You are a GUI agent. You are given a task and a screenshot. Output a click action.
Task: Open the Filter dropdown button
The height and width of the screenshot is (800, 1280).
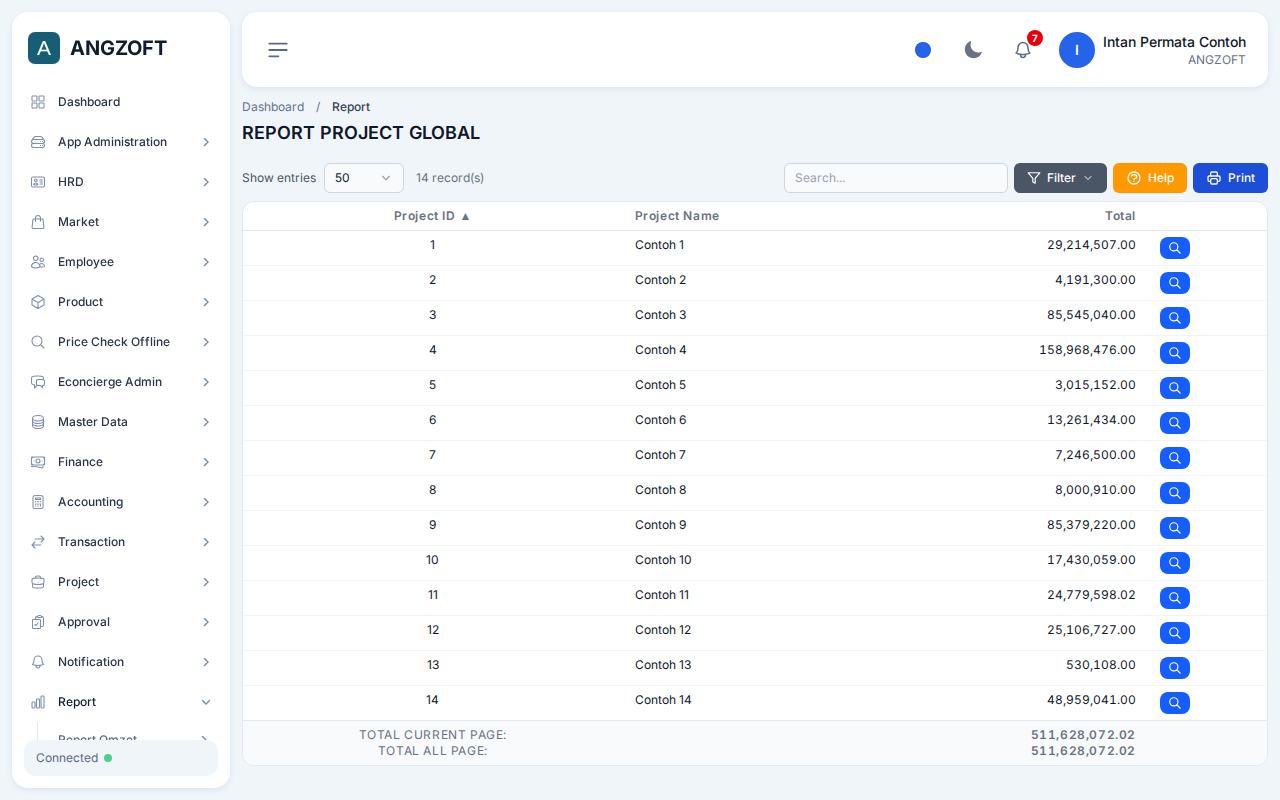click(x=1060, y=178)
